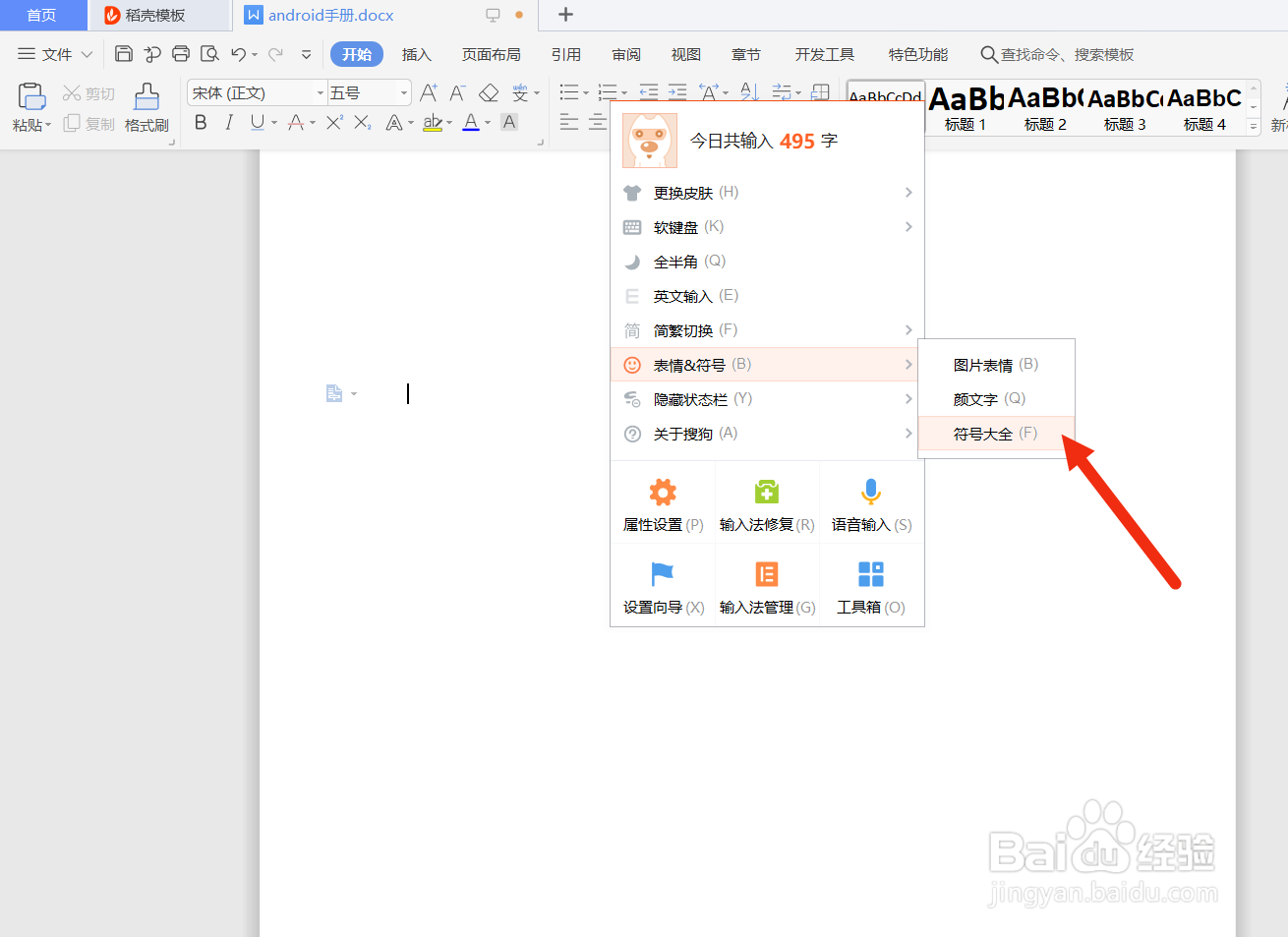This screenshot has height=937, width=1288.
Task: Click increase indent icon
Action: (677, 92)
